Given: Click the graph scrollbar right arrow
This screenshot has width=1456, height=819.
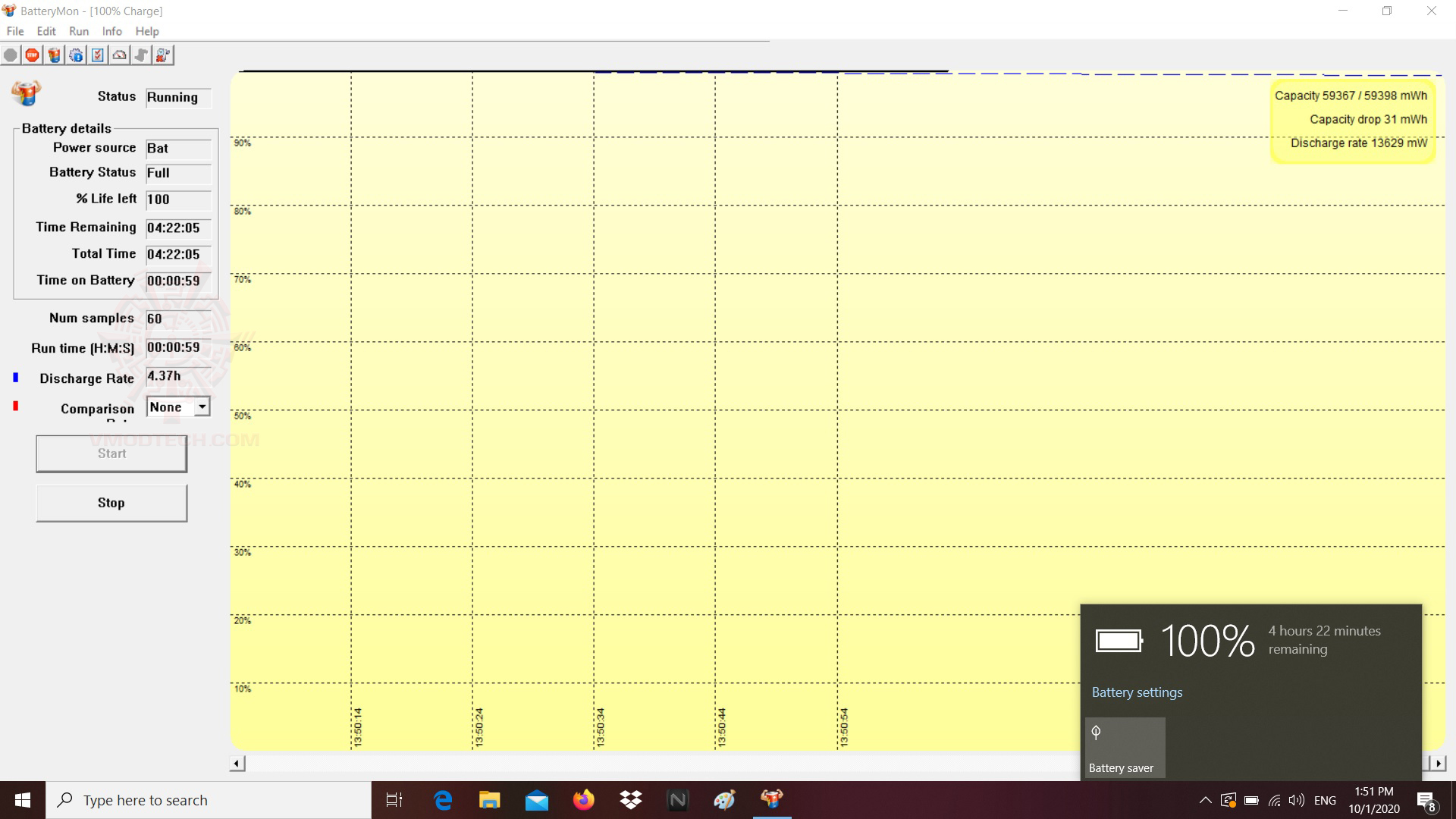Looking at the screenshot, I should (1438, 764).
